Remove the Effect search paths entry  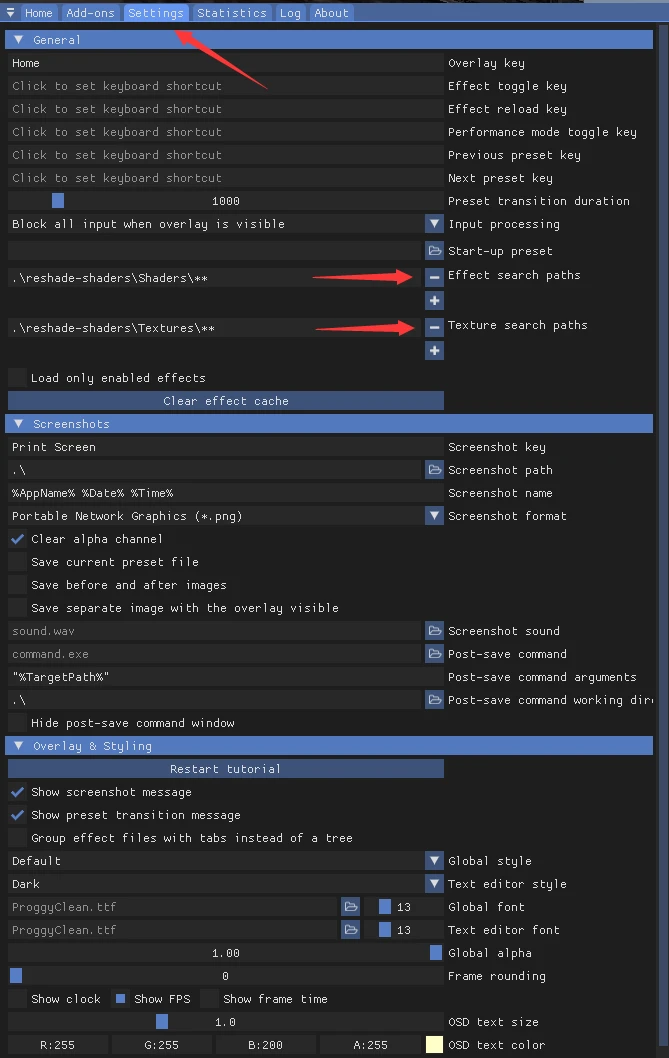coord(434,277)
